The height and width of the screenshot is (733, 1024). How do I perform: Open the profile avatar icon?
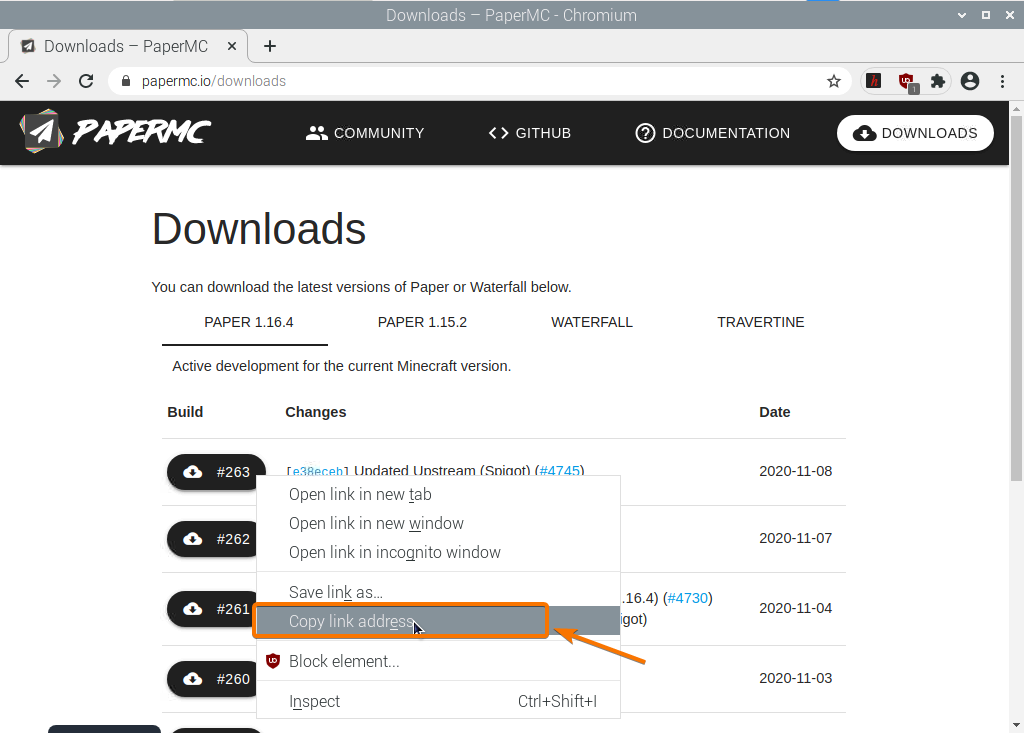pyautogui.click(x=970, y=81)
